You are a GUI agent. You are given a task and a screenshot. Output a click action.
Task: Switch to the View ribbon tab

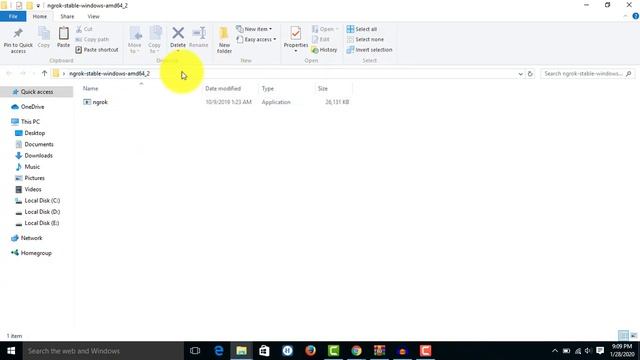click(93, 16)
